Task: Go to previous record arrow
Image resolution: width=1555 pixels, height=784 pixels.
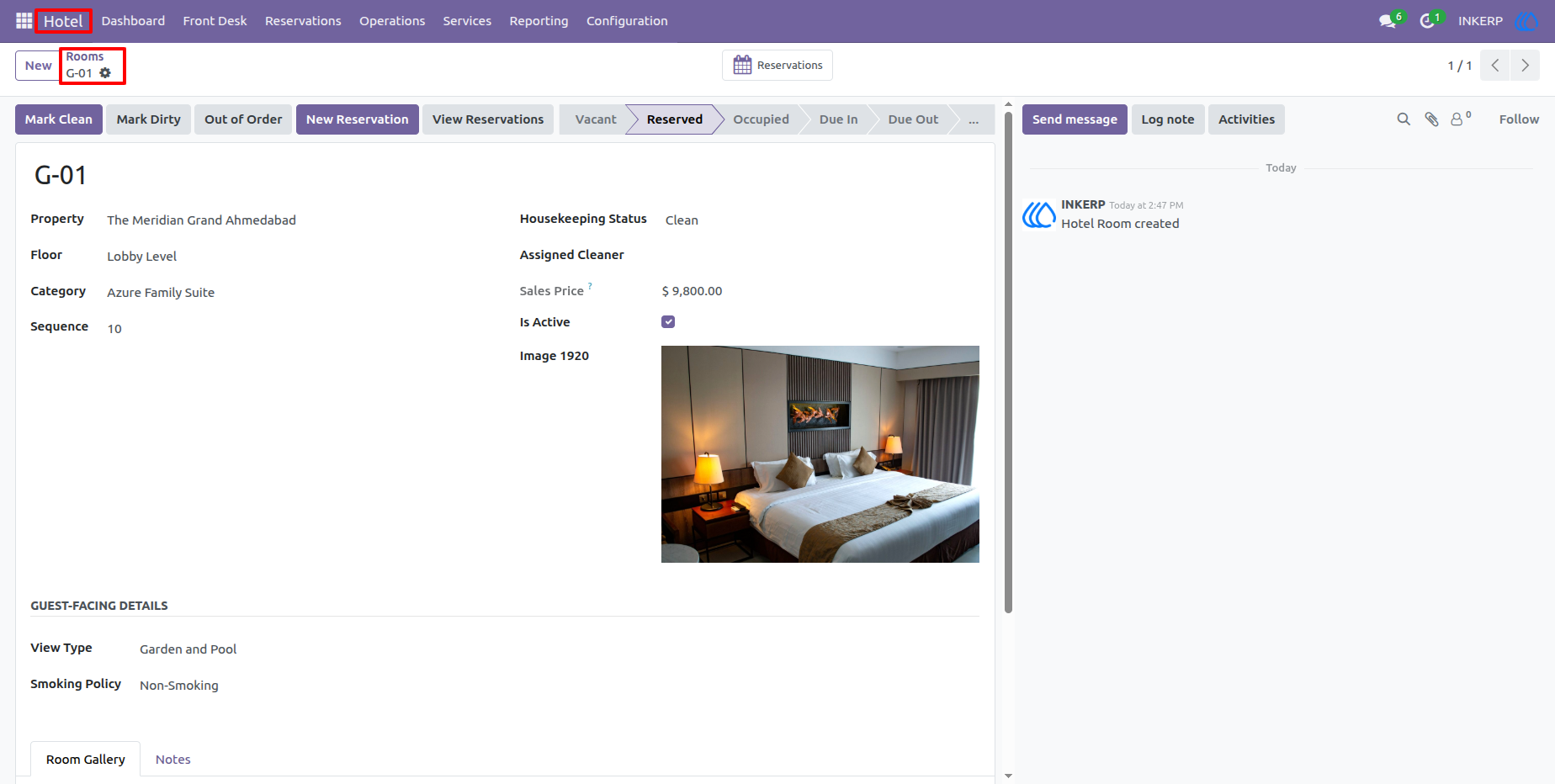Action: [1495, 65]
